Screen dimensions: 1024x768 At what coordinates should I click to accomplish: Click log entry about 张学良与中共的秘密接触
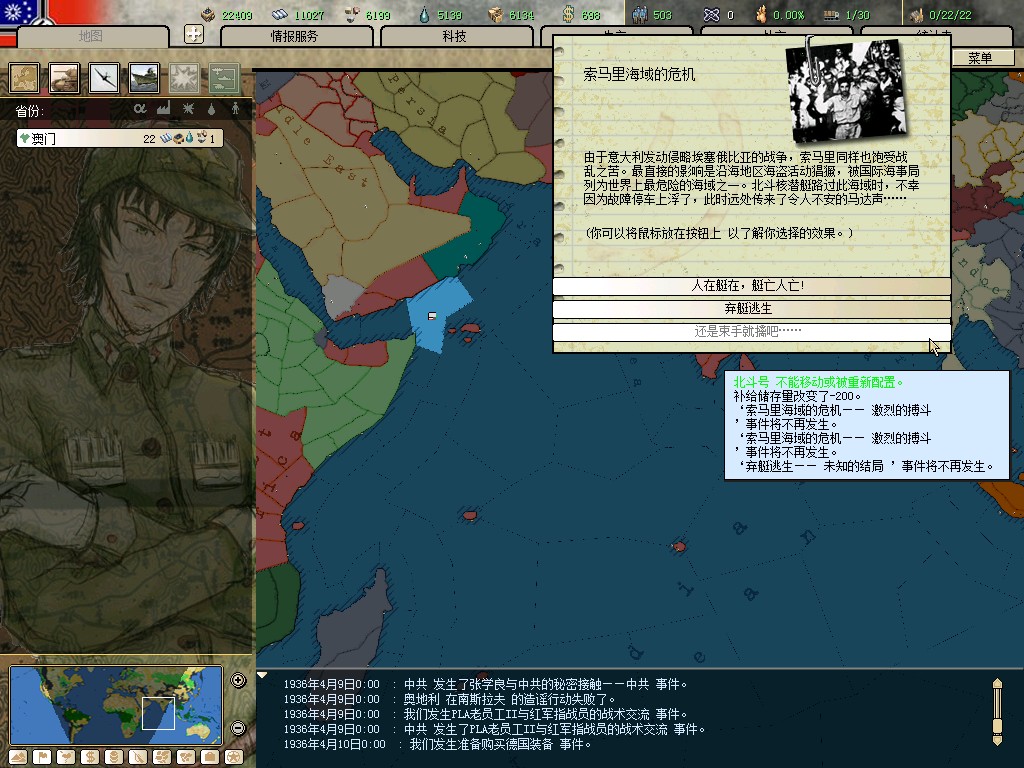tap(486, 684)
